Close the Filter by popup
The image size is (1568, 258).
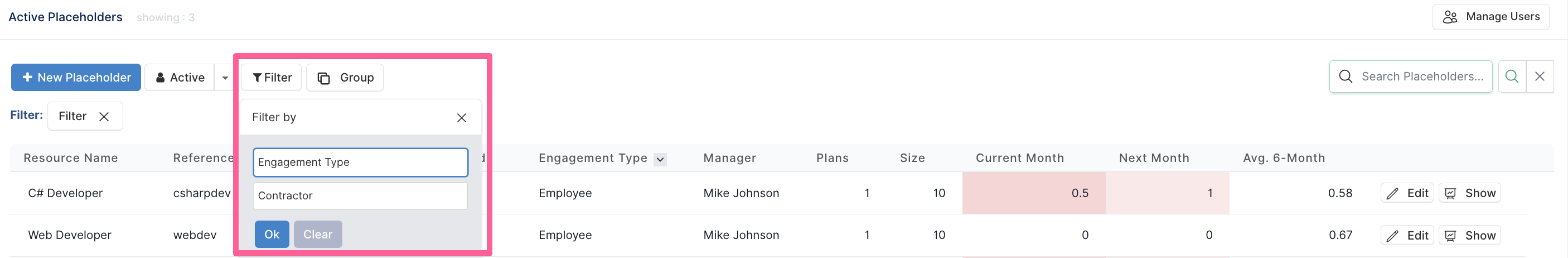461,118
